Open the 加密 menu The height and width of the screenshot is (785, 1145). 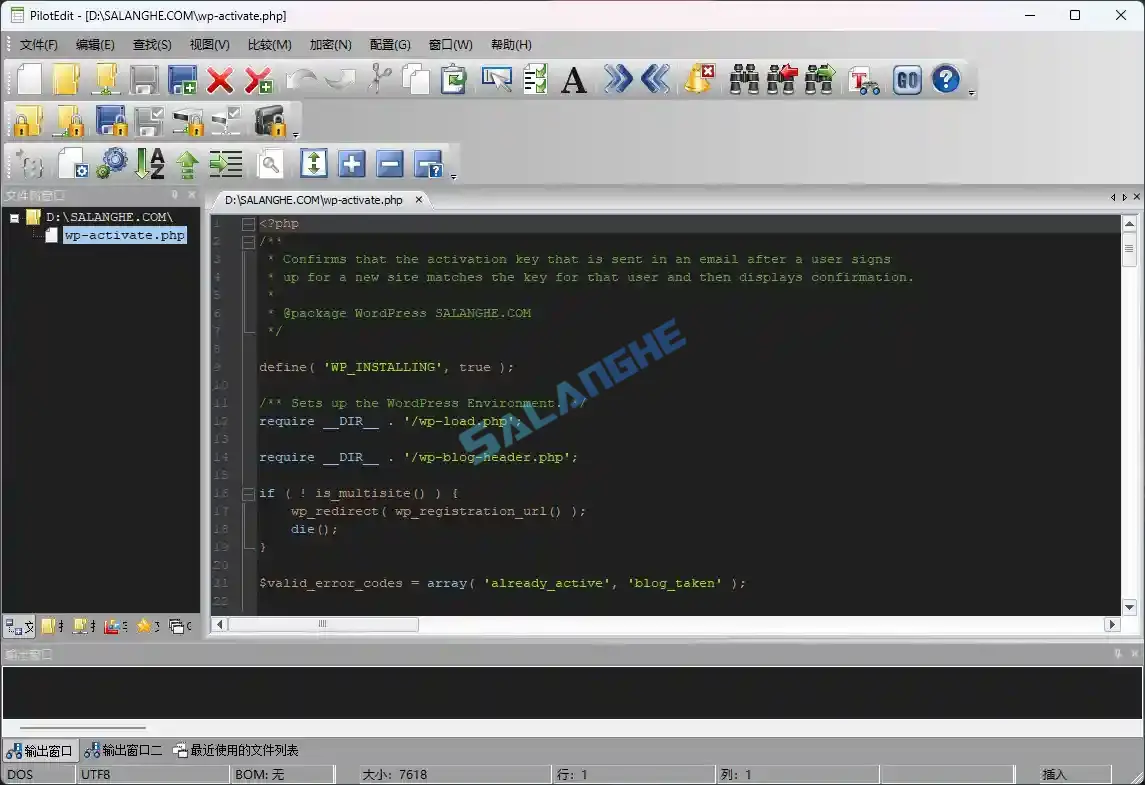click(x=330, y=44)
